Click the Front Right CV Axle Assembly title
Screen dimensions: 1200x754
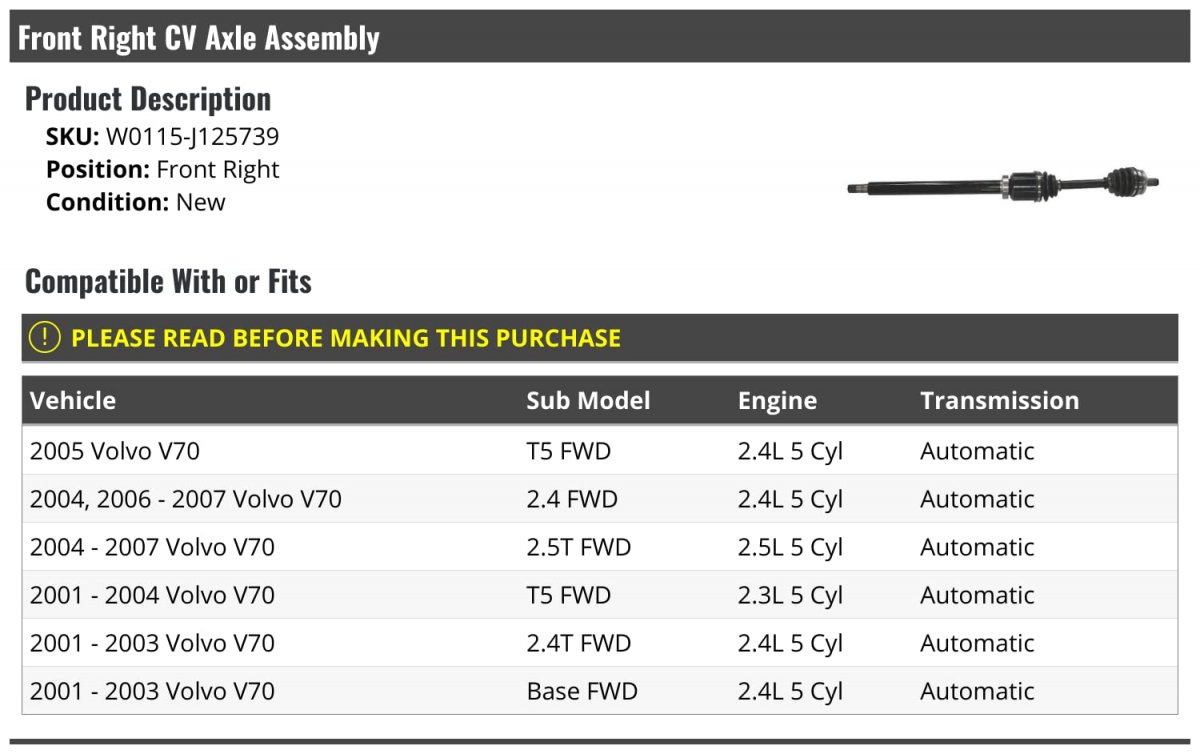(199, 38)
